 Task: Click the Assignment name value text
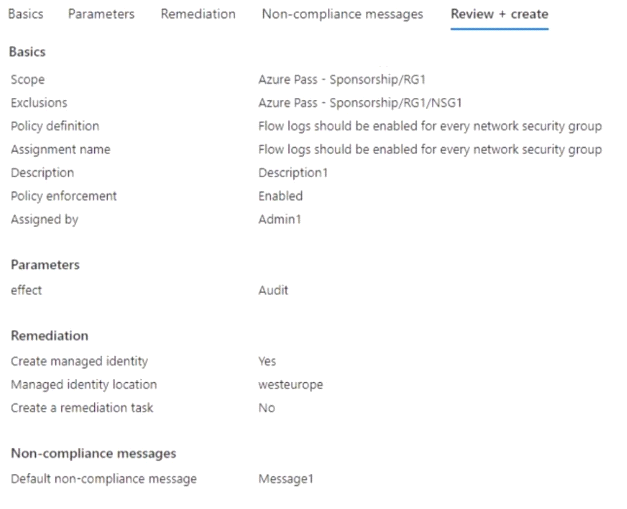point(430,150)
